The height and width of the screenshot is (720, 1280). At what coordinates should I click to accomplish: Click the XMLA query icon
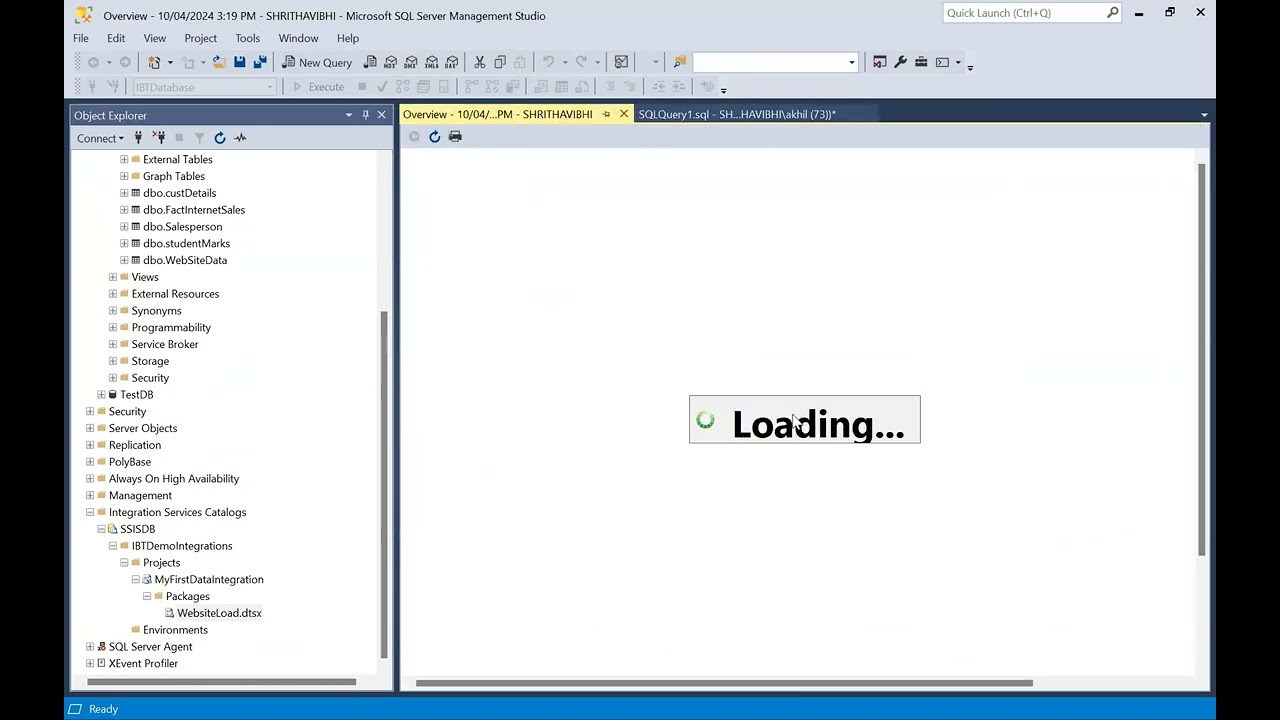pos(432,62)
